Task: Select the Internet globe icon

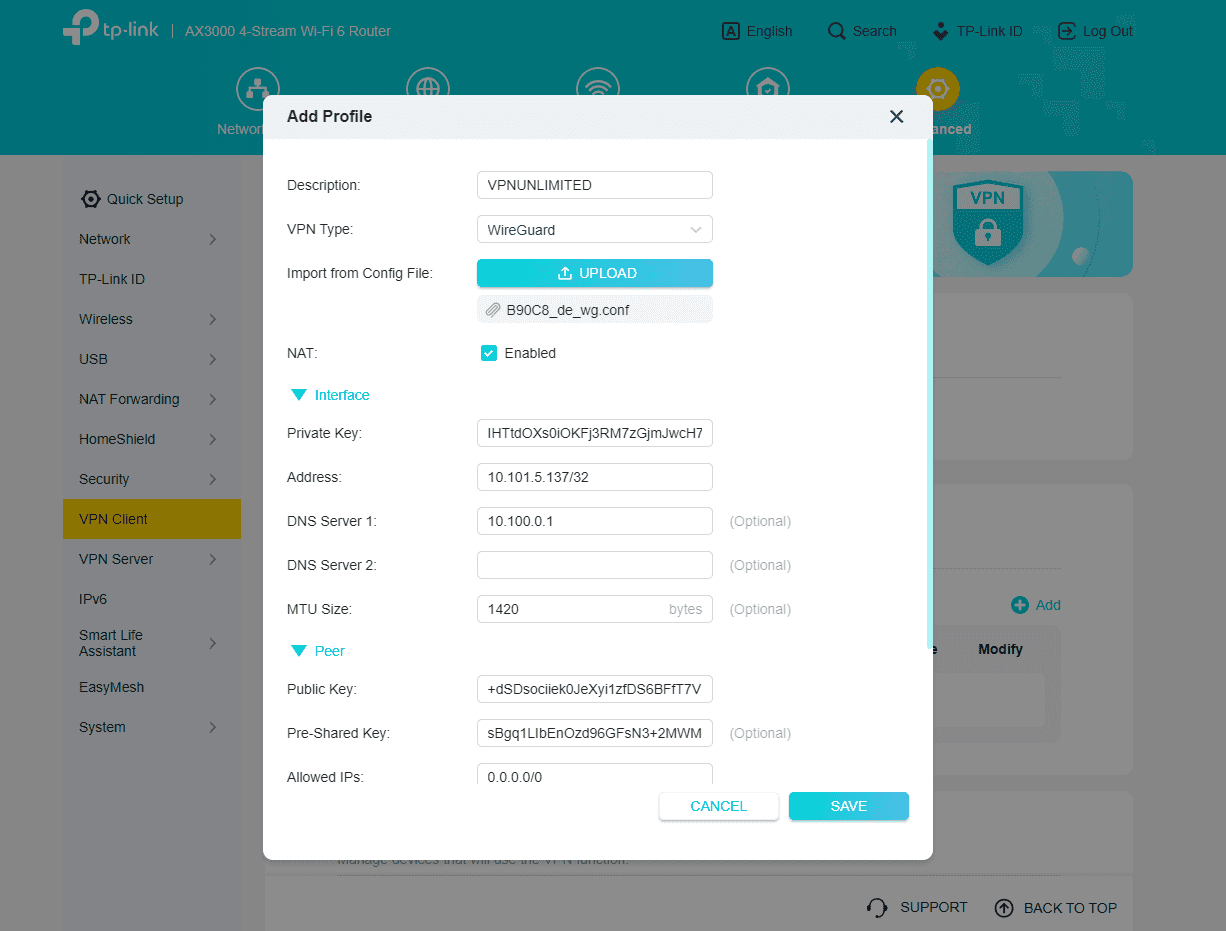Action: point(428,88)
